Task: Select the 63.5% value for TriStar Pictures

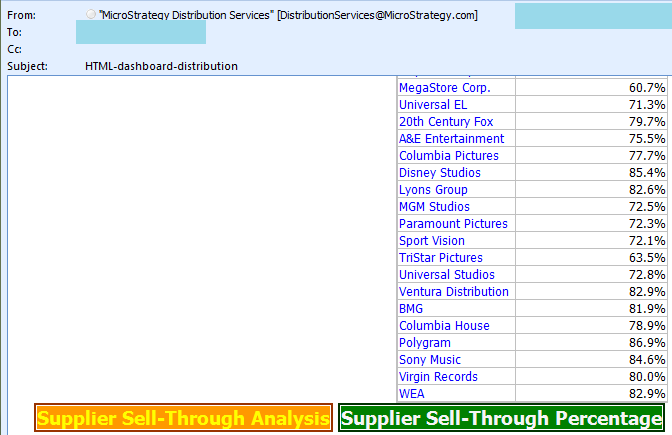Action: (647, 258)
